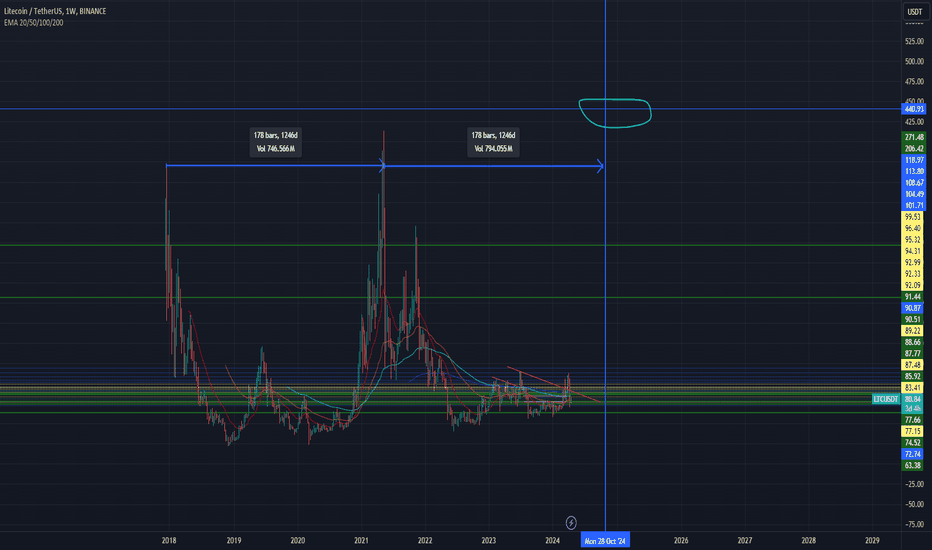This screenshot has width=932, height=550.
Task: Select the 94.31 yellow price label
Action: [912, 251]
